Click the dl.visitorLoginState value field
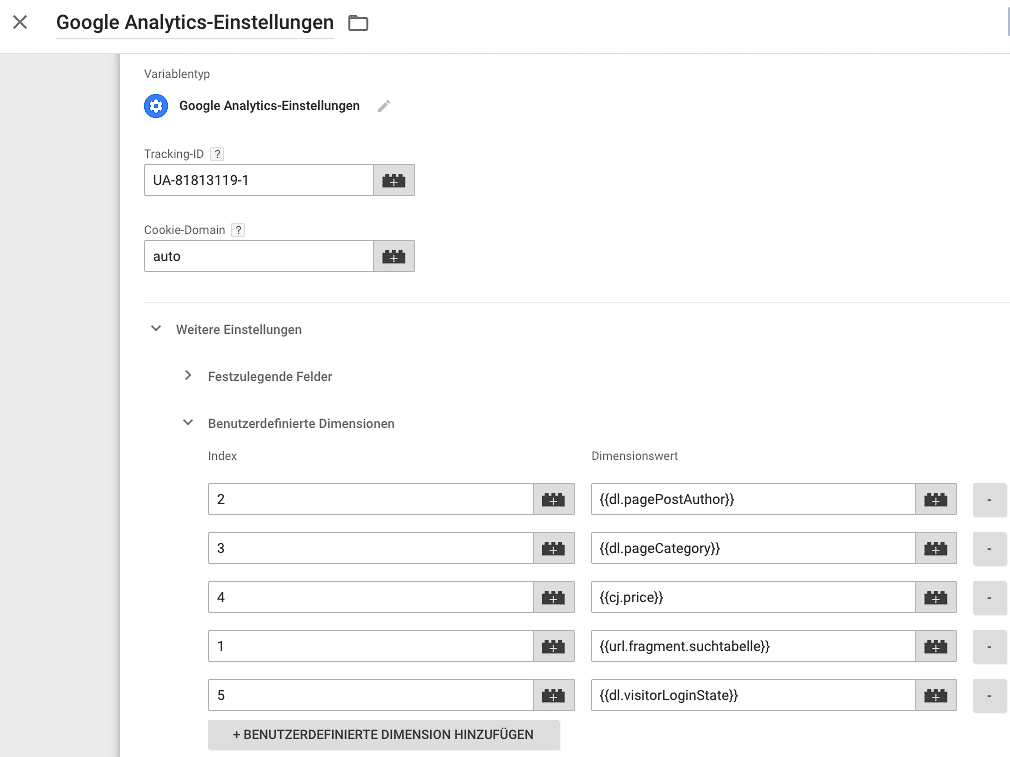The image size is (1010, 757). tap(753, 695)
